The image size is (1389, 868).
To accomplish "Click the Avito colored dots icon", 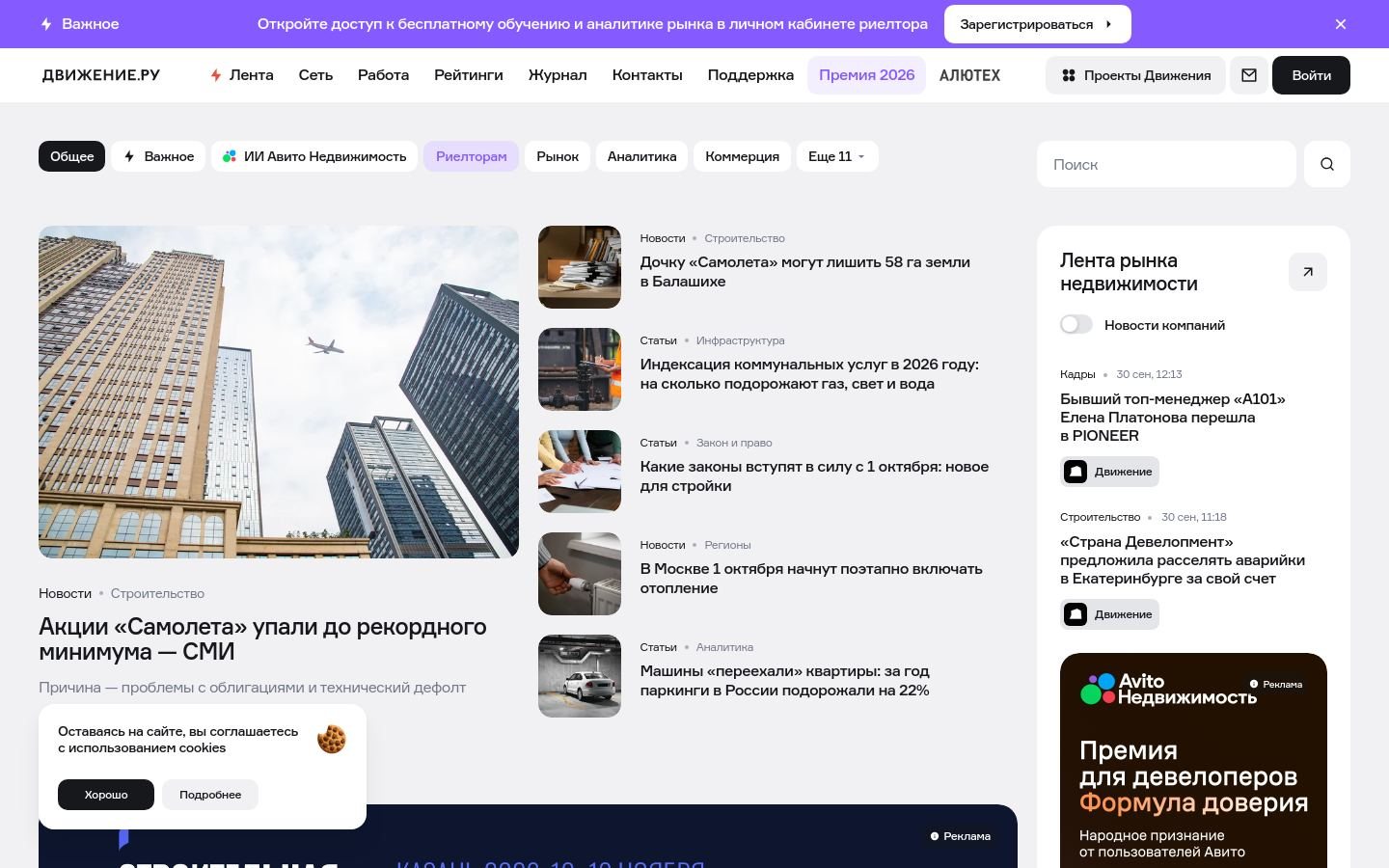I will tap(230, 156).
